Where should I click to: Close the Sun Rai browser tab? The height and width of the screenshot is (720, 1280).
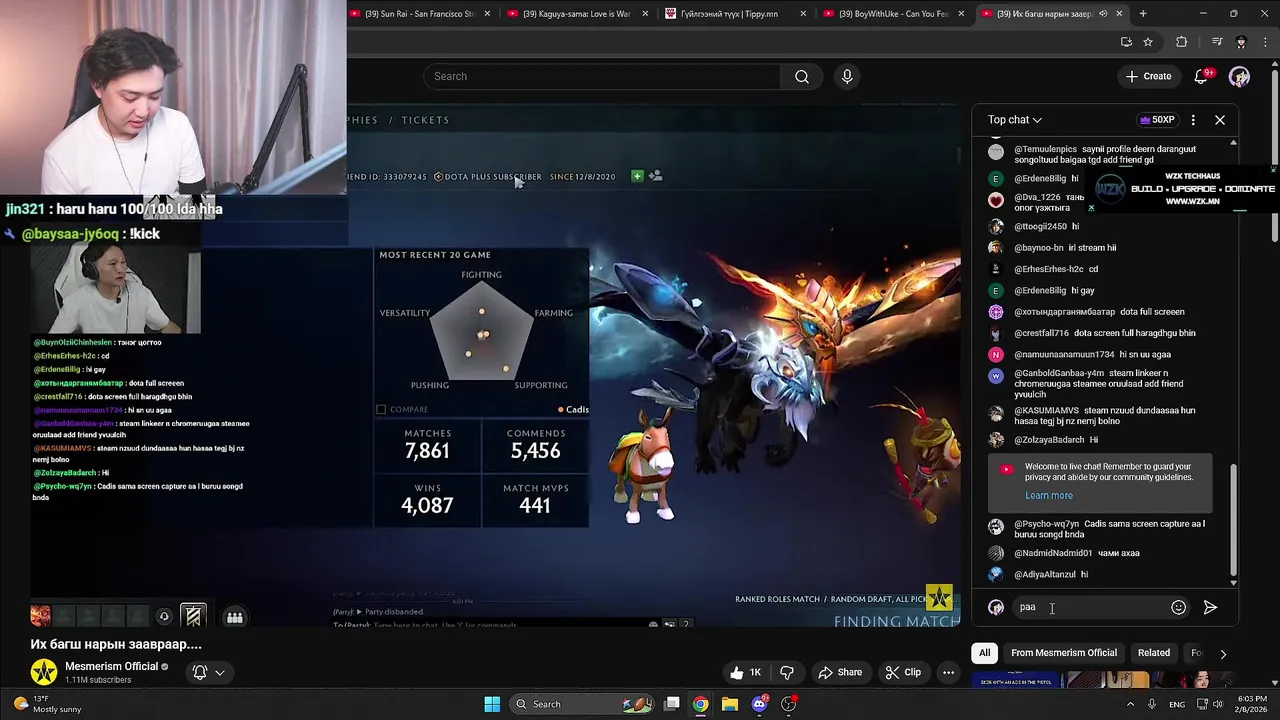click(x=487, y=14)
